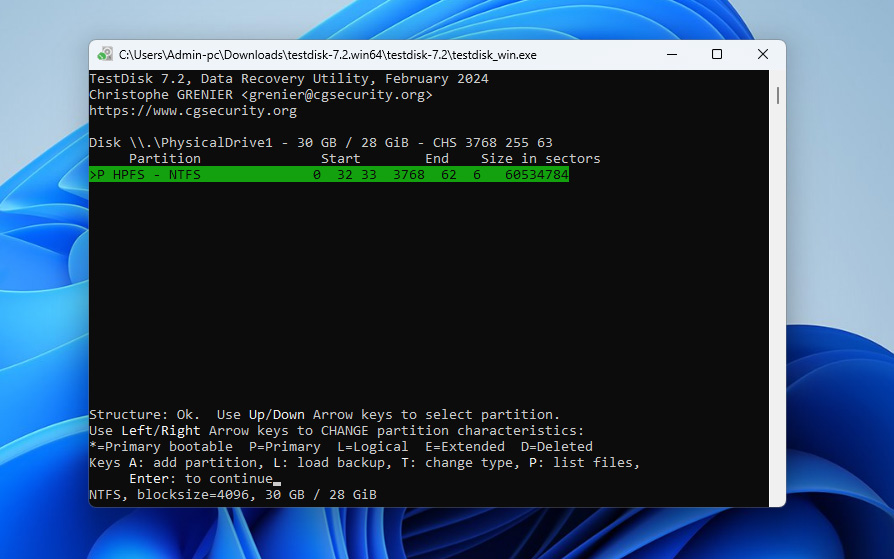Click the sector count 60534784
The image size is (894, 559).
tap(537, 175)
